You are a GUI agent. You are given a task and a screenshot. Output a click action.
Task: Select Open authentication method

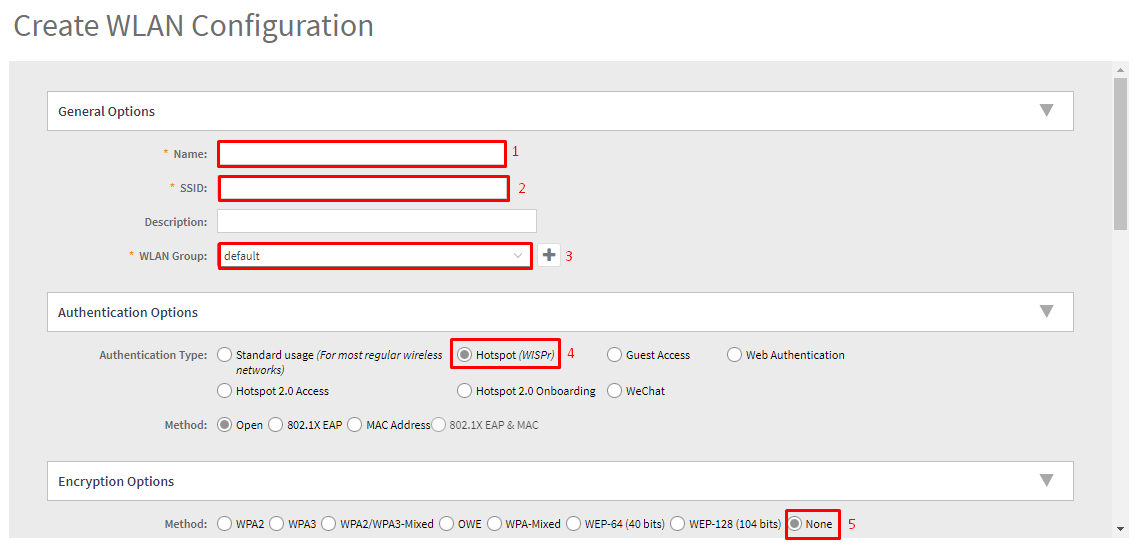tap(224, 425)
